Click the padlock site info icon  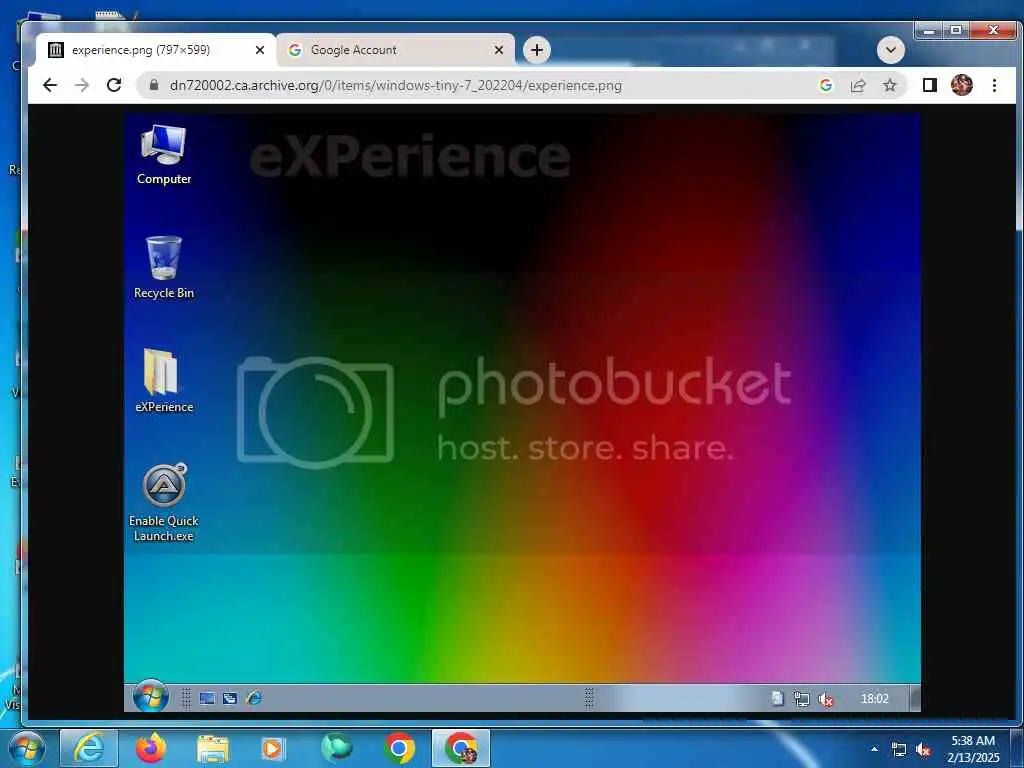coord(153,85)
